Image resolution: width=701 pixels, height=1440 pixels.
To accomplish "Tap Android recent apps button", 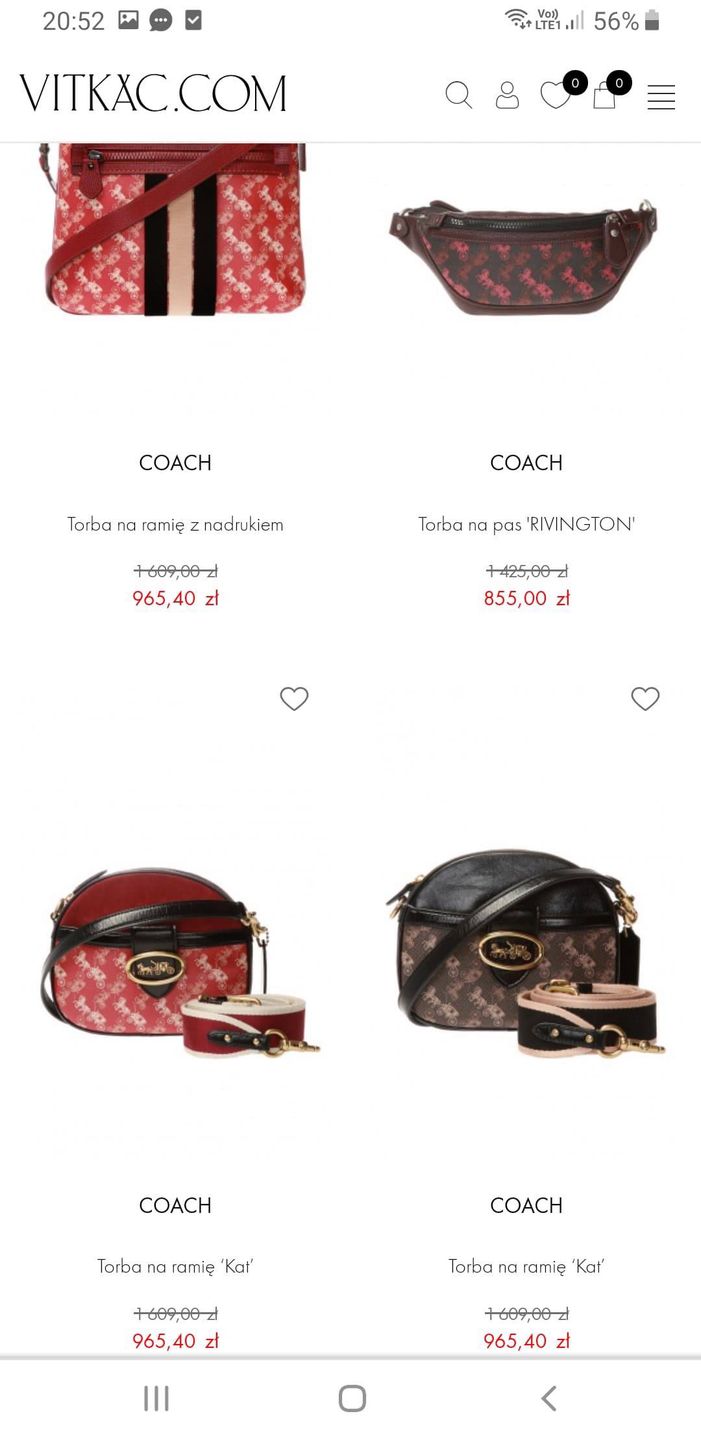I will [156, 1398].
